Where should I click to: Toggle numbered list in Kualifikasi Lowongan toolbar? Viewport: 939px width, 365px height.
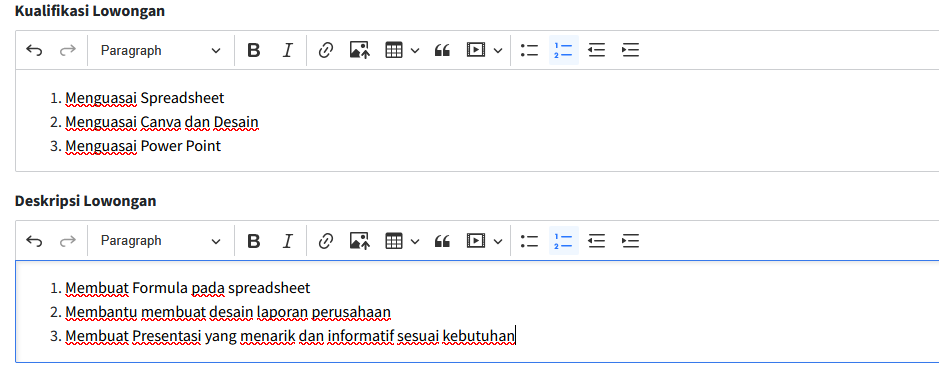coord(564,50)
